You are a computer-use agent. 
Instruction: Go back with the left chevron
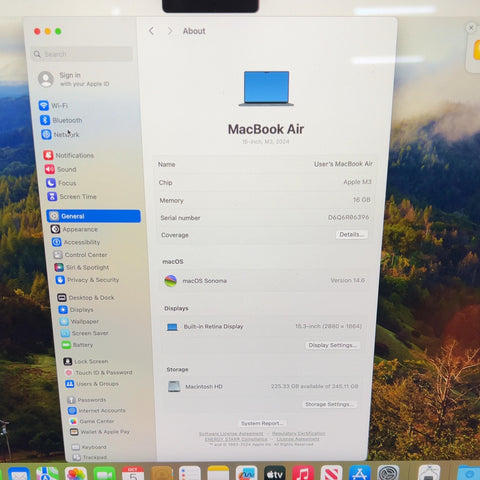[151, 31]
